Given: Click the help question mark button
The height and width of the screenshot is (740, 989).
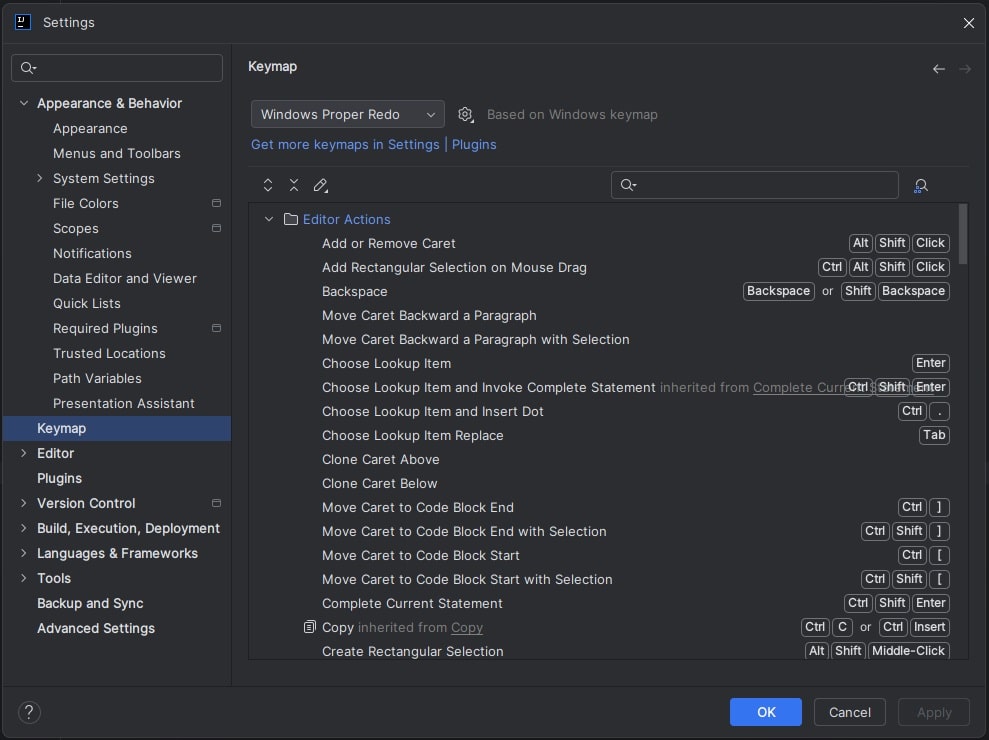Looking at the screenshot, I should 29,712.
